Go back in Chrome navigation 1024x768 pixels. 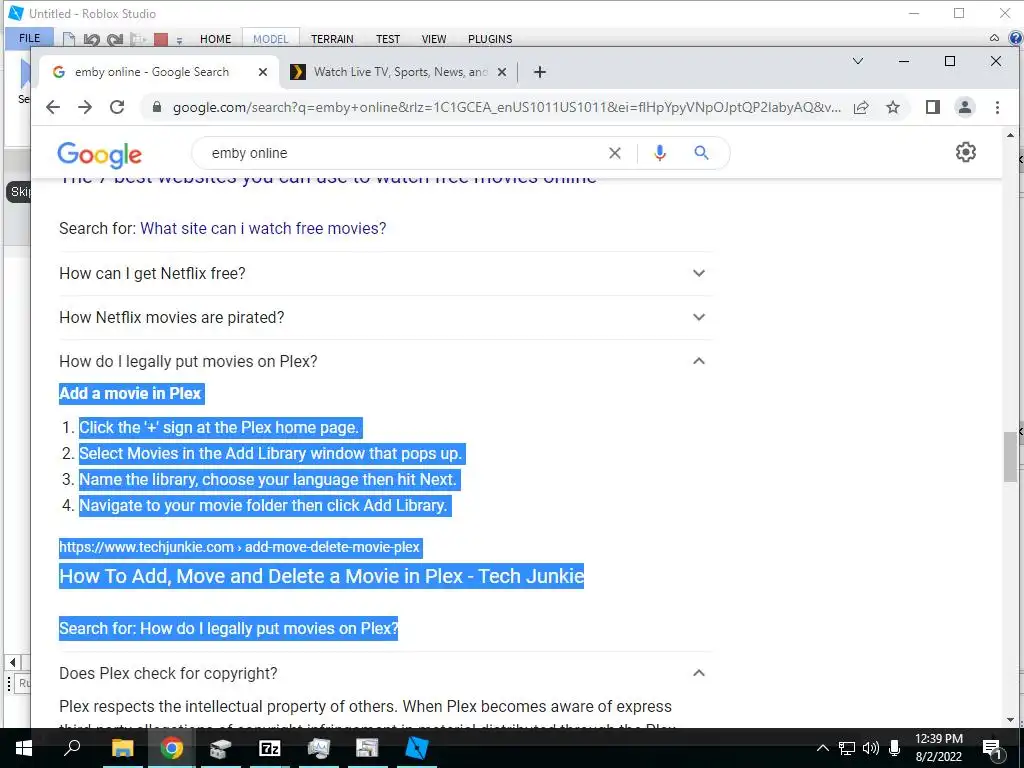pos(53,107)
